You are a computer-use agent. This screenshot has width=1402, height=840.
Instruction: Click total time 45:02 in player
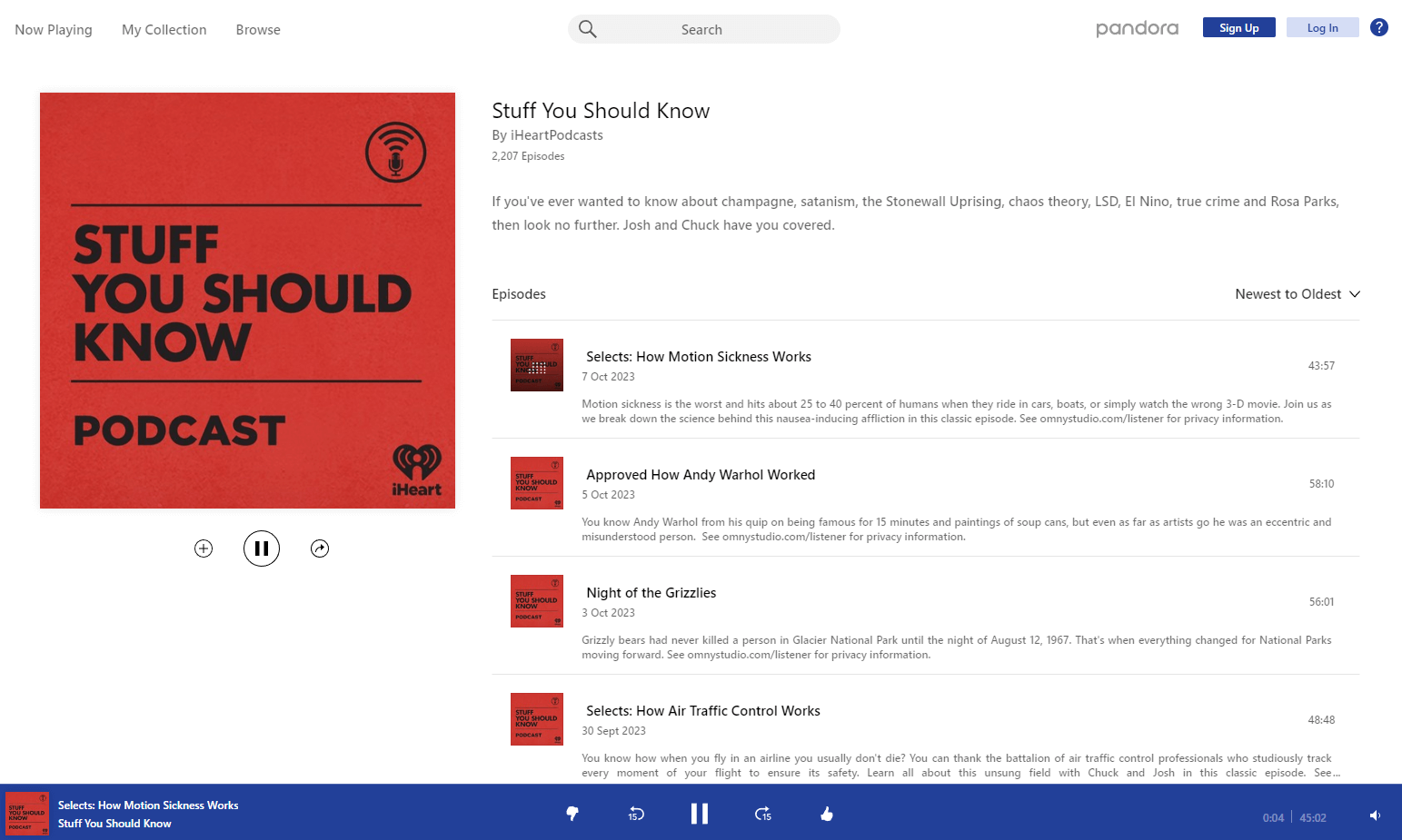click(x=1313, y=818)
